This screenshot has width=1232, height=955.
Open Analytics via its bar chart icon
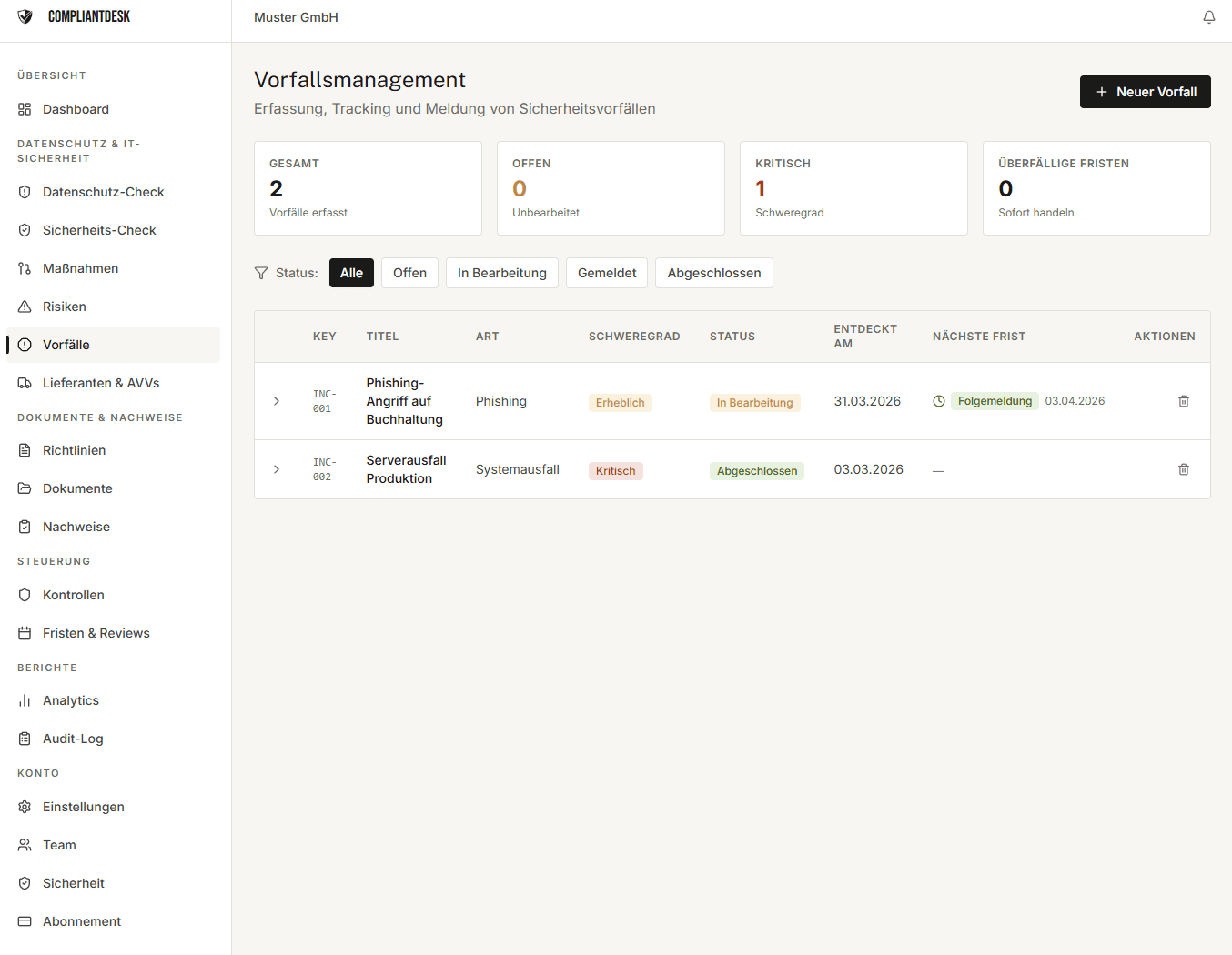[x=25, y=700]
